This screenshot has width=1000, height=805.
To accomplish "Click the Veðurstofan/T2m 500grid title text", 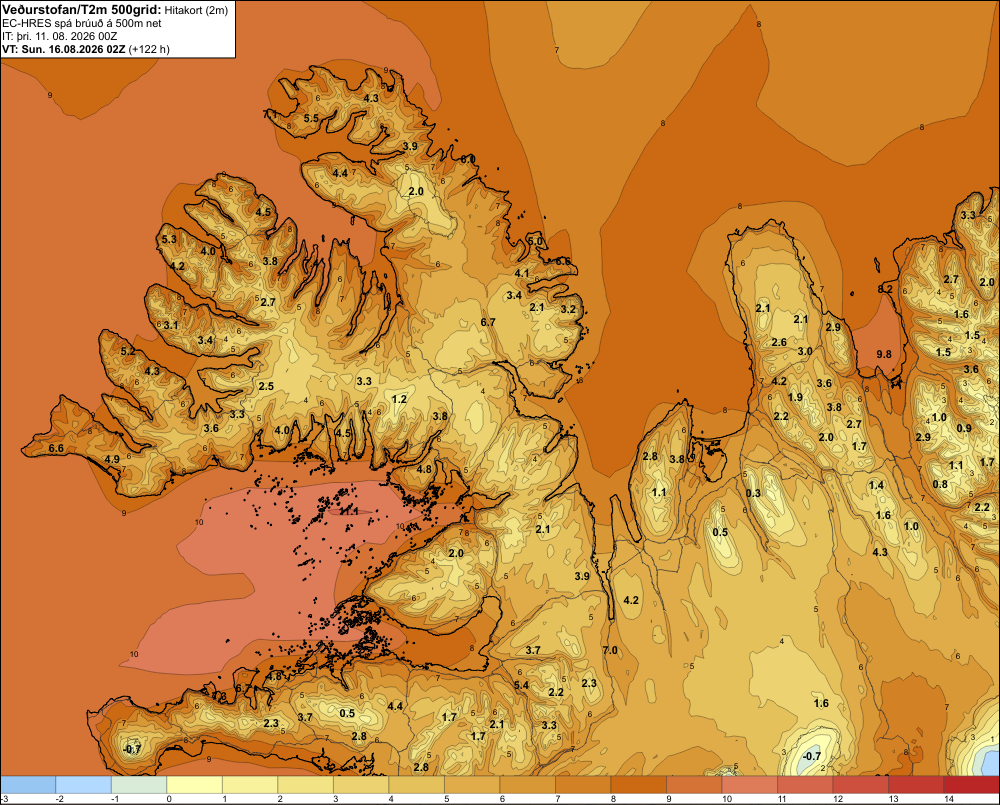I will point(82,10).
